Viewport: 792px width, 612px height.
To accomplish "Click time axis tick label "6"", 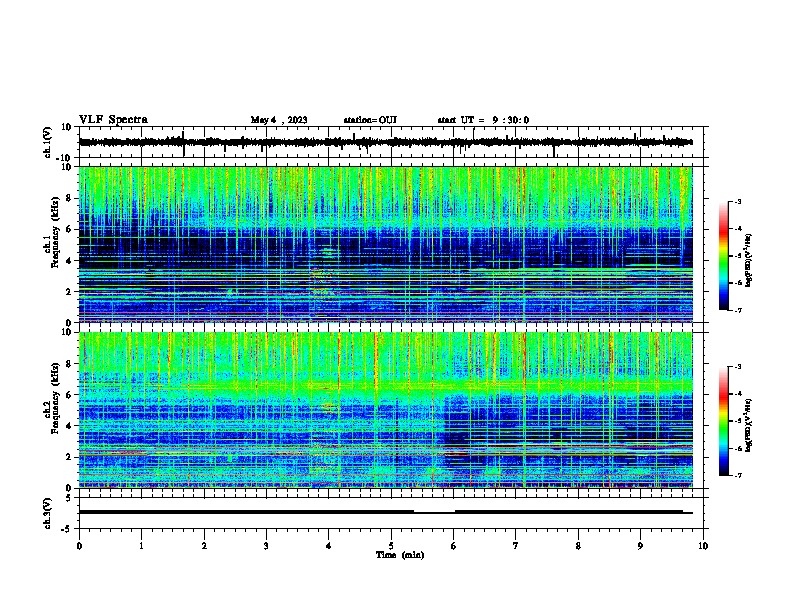I will (x=454, y=546).
